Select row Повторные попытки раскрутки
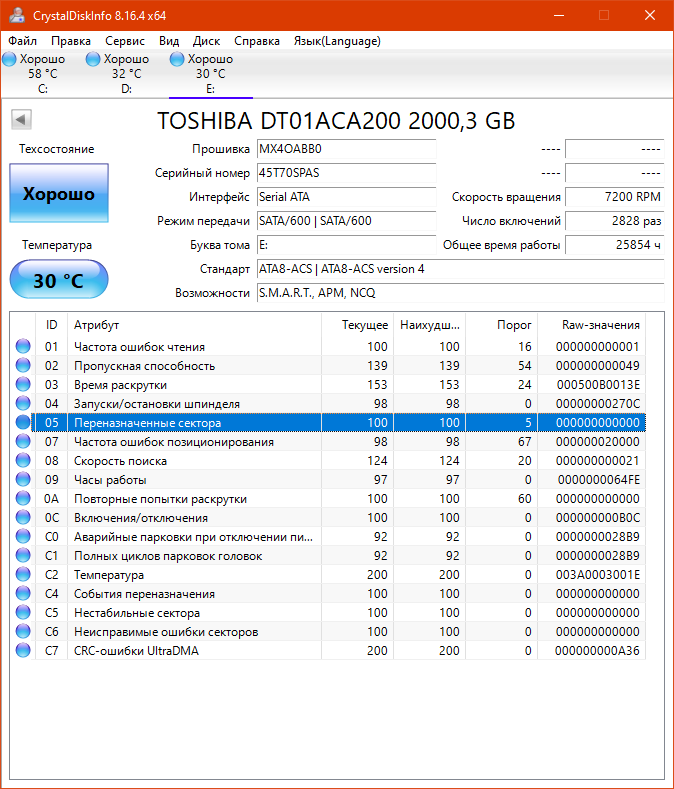674x789 pixels. click(x=340, y=499)
